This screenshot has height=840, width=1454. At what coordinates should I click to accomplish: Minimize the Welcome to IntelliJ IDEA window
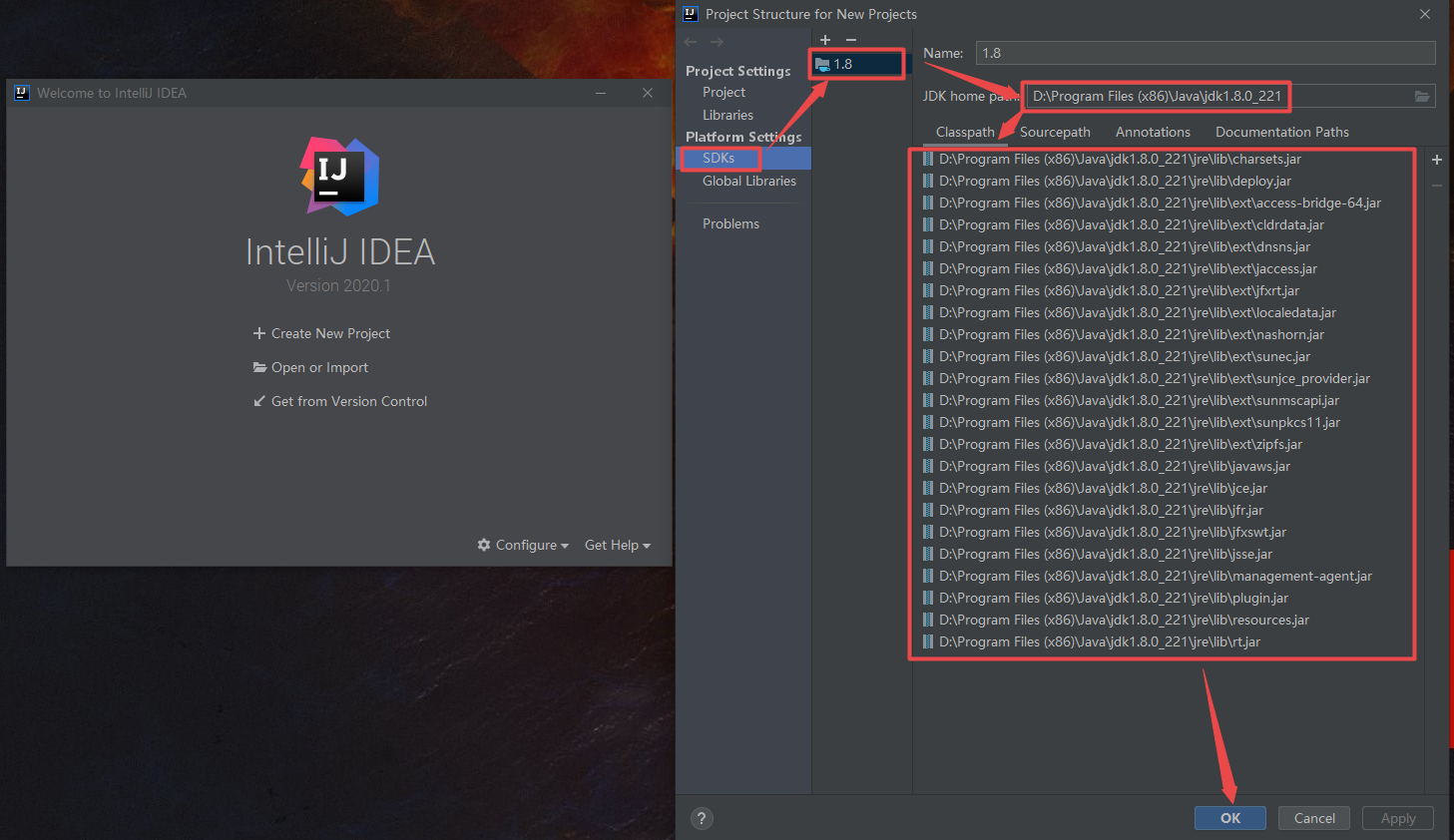point(601,93)
